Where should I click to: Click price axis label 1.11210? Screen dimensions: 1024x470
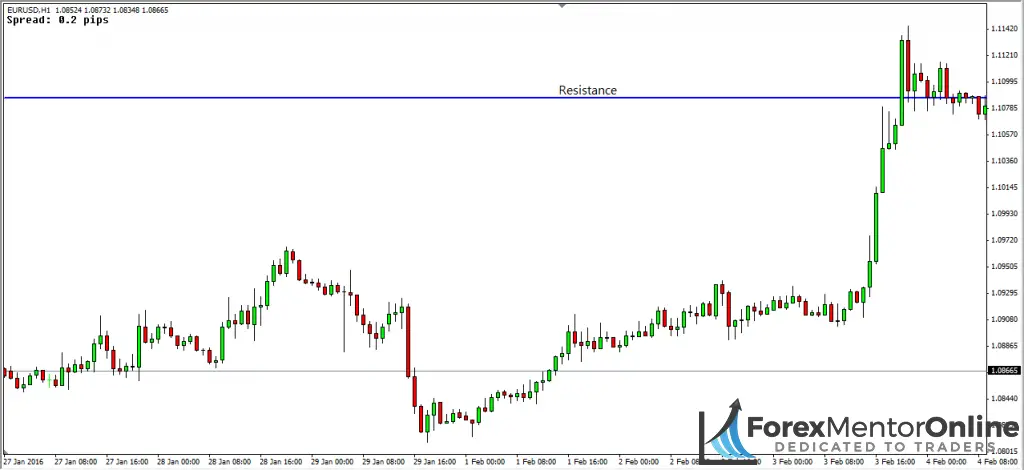point(1004,55)
